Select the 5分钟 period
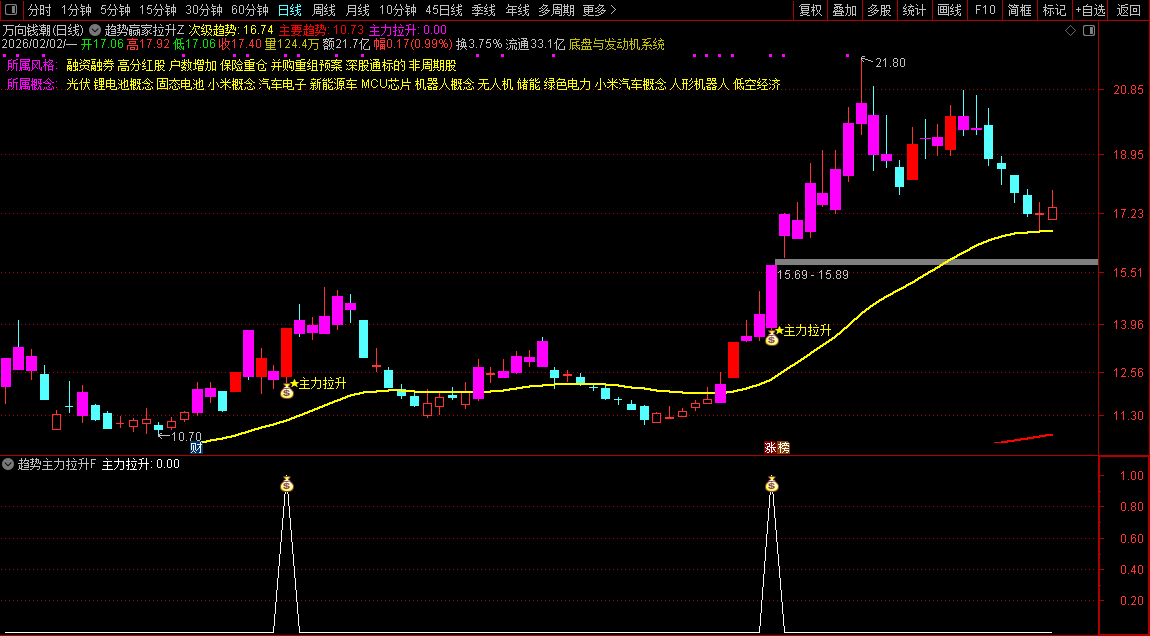Screen dimensions: 1150x636 [x=115, y=10]
